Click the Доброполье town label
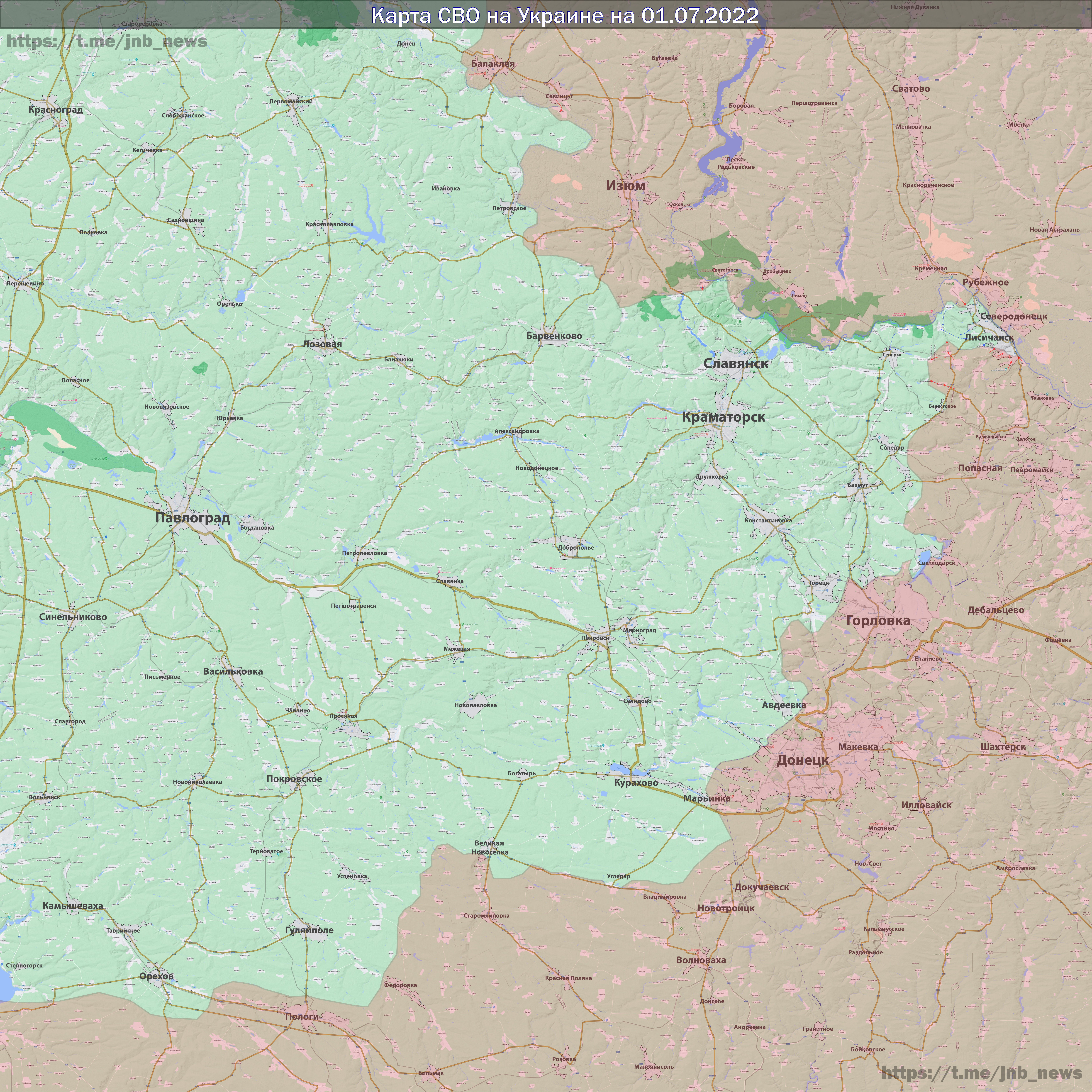The image size is (1092, 1092). pos(576,548)
